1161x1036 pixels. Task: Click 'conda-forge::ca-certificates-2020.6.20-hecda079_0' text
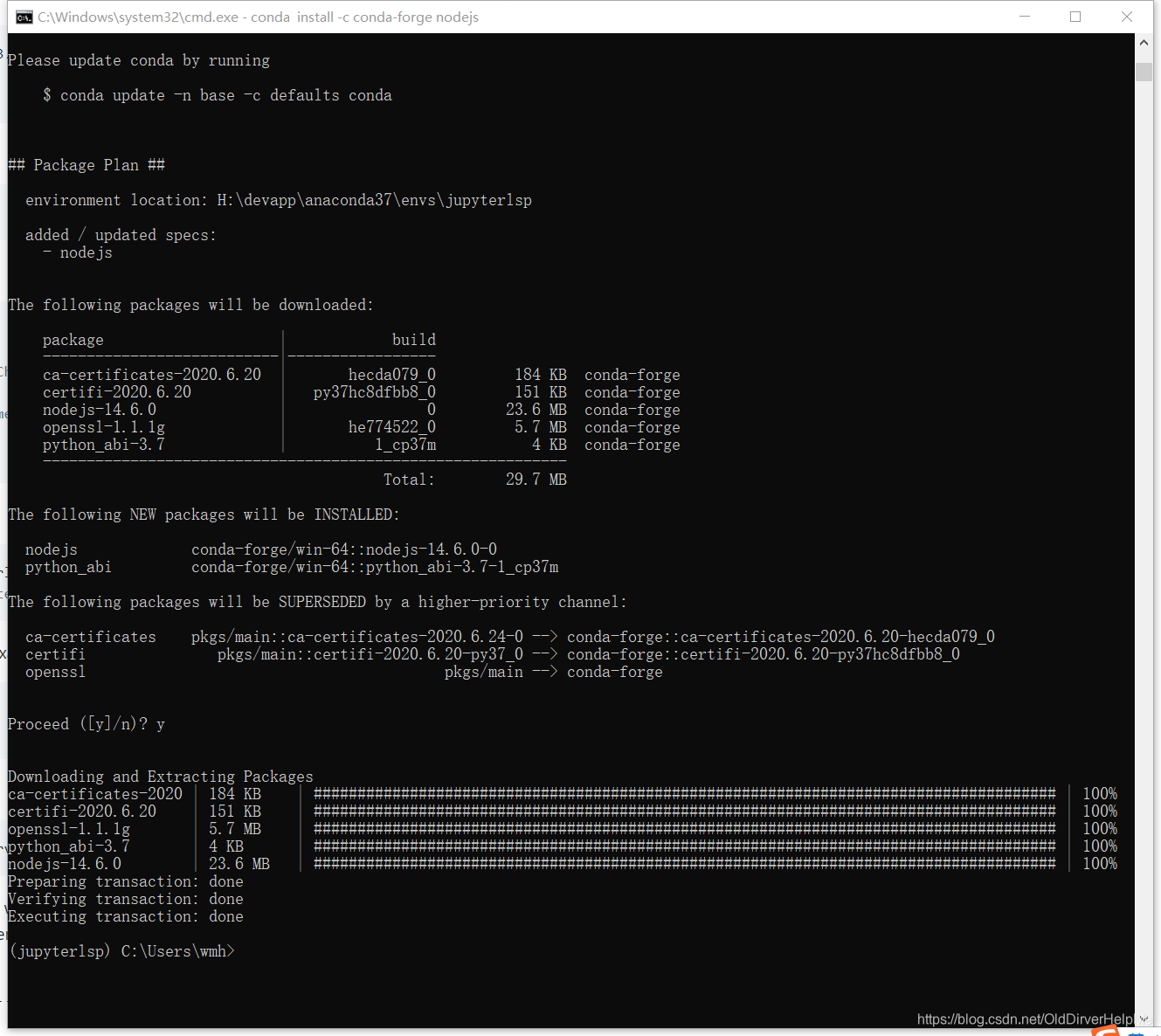(x=781, y=637)
